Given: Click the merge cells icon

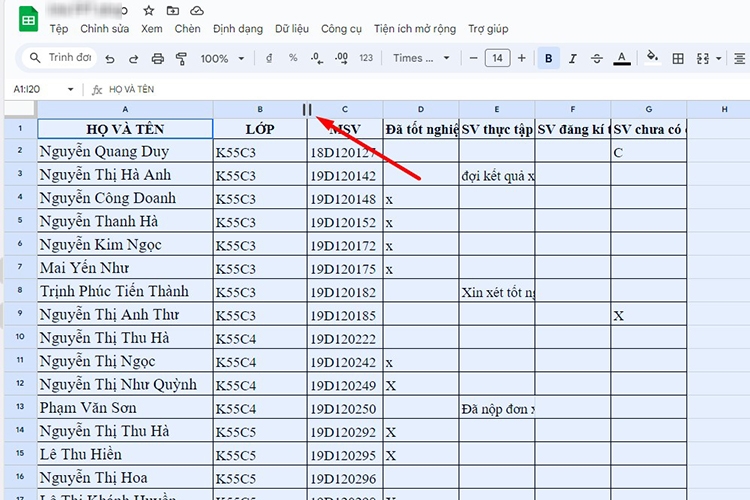Looking at the screenshot, I should [x=703, y=58].
